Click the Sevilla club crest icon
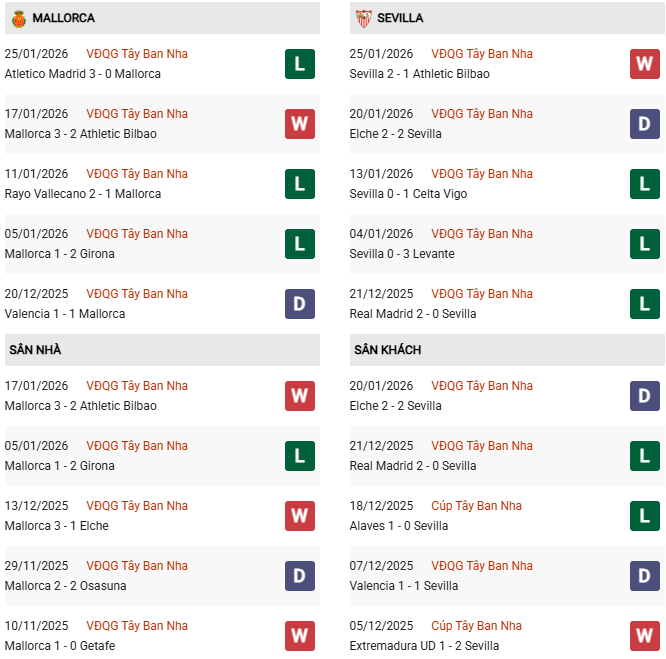This screenshot has width=666, height=659. [363, 18]
